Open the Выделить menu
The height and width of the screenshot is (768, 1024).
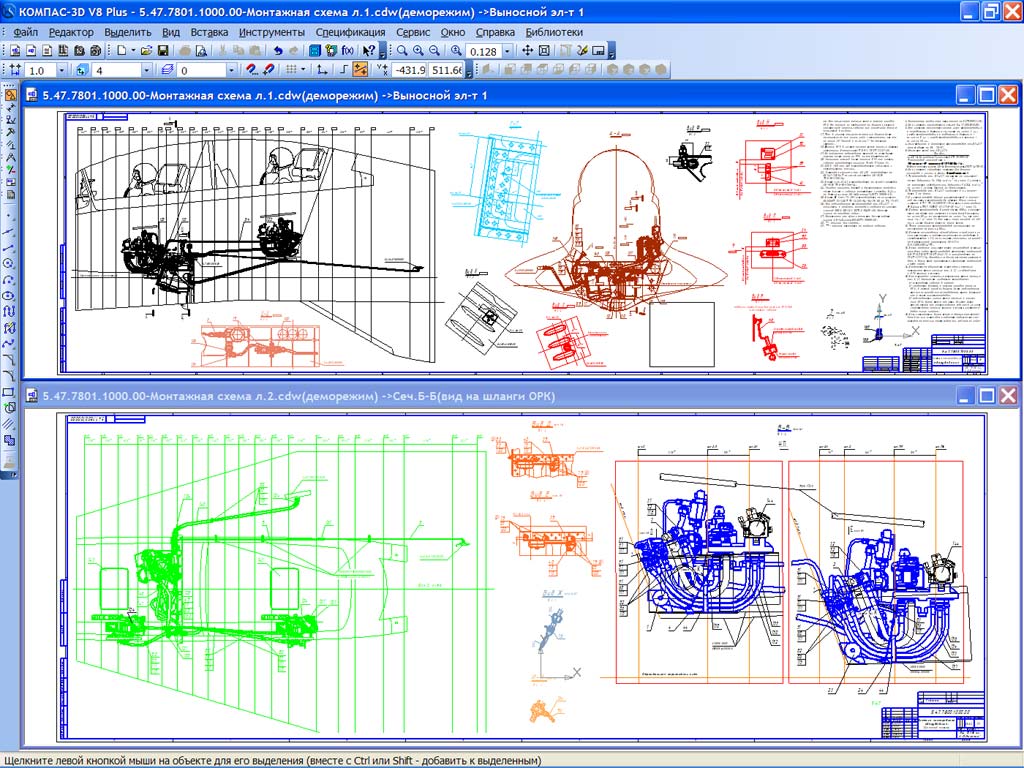tap(128, 32)
